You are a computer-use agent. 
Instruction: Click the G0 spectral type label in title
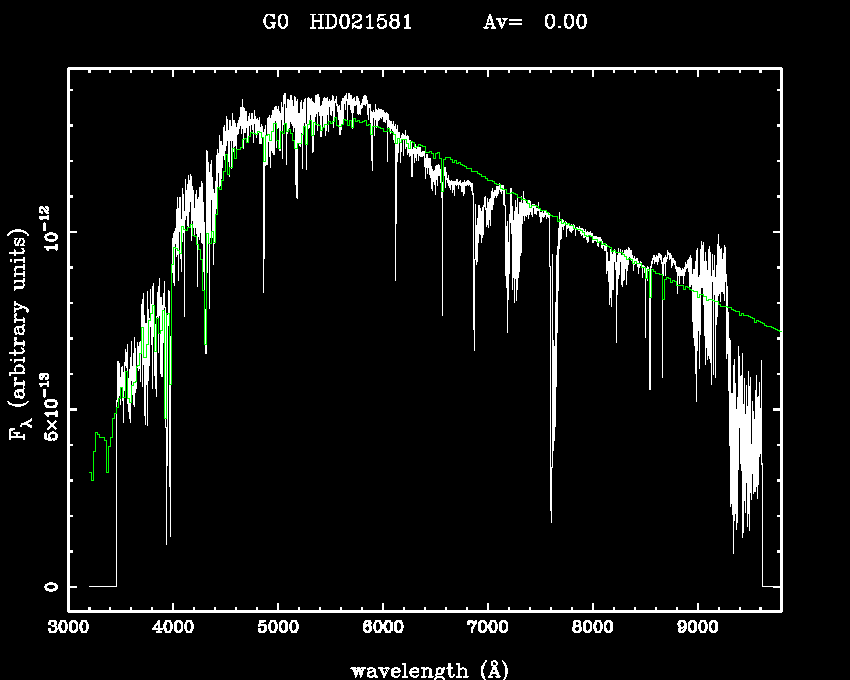(x=275, y=22)
